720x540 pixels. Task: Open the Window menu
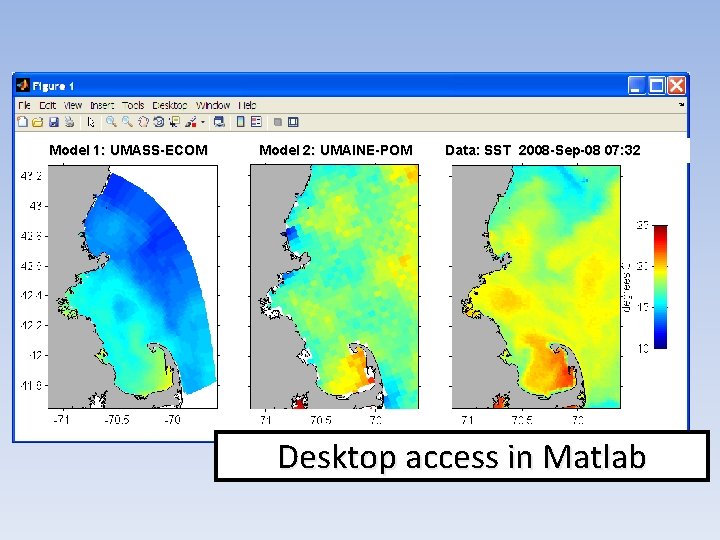(x=213, y=105)
